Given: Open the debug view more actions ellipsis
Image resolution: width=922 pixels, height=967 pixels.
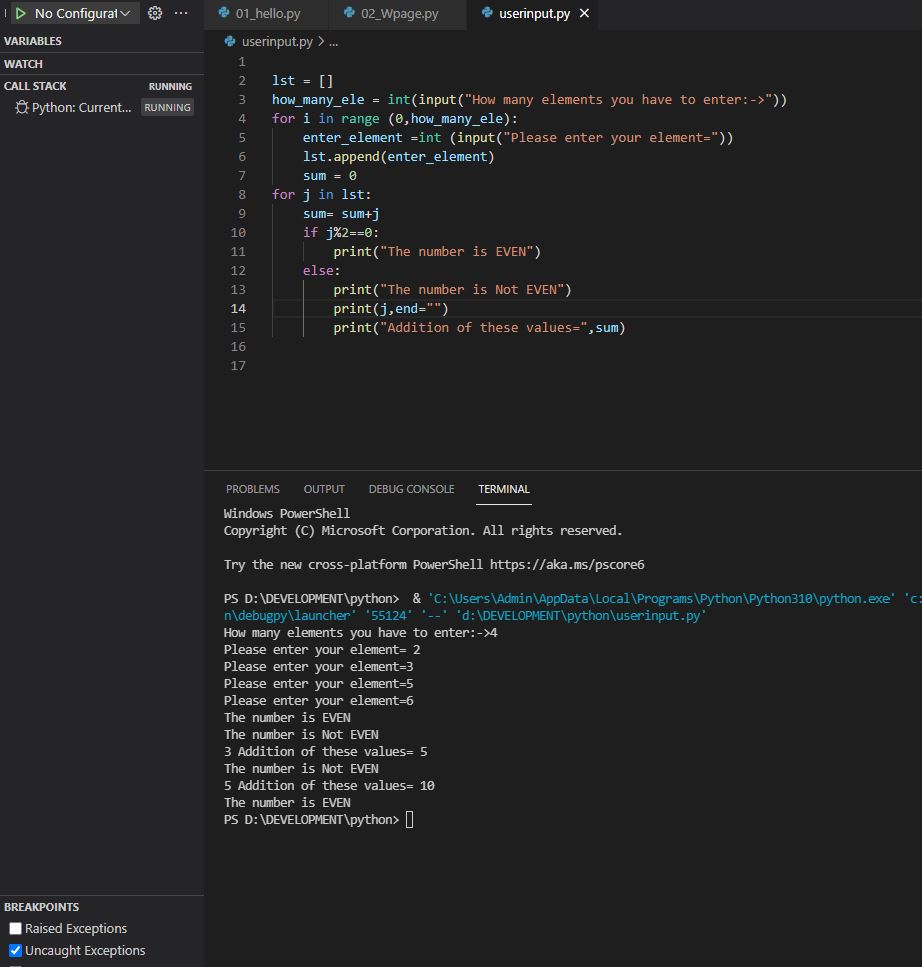Looking at the screenshot, I should click(x=181, y=14).
